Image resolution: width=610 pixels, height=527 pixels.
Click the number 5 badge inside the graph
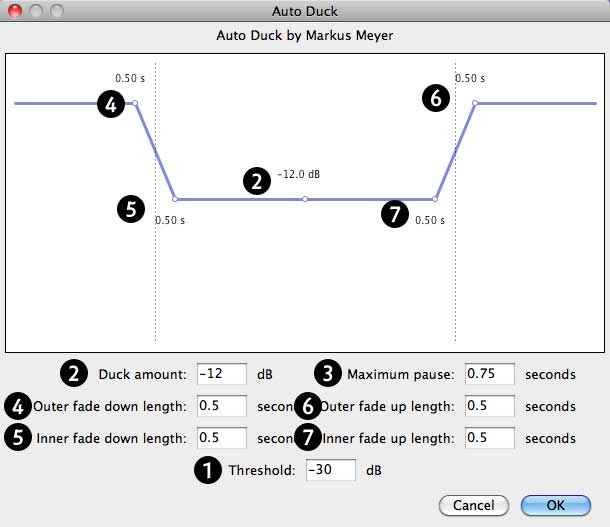pyautogui.click(x=129, y=208)
